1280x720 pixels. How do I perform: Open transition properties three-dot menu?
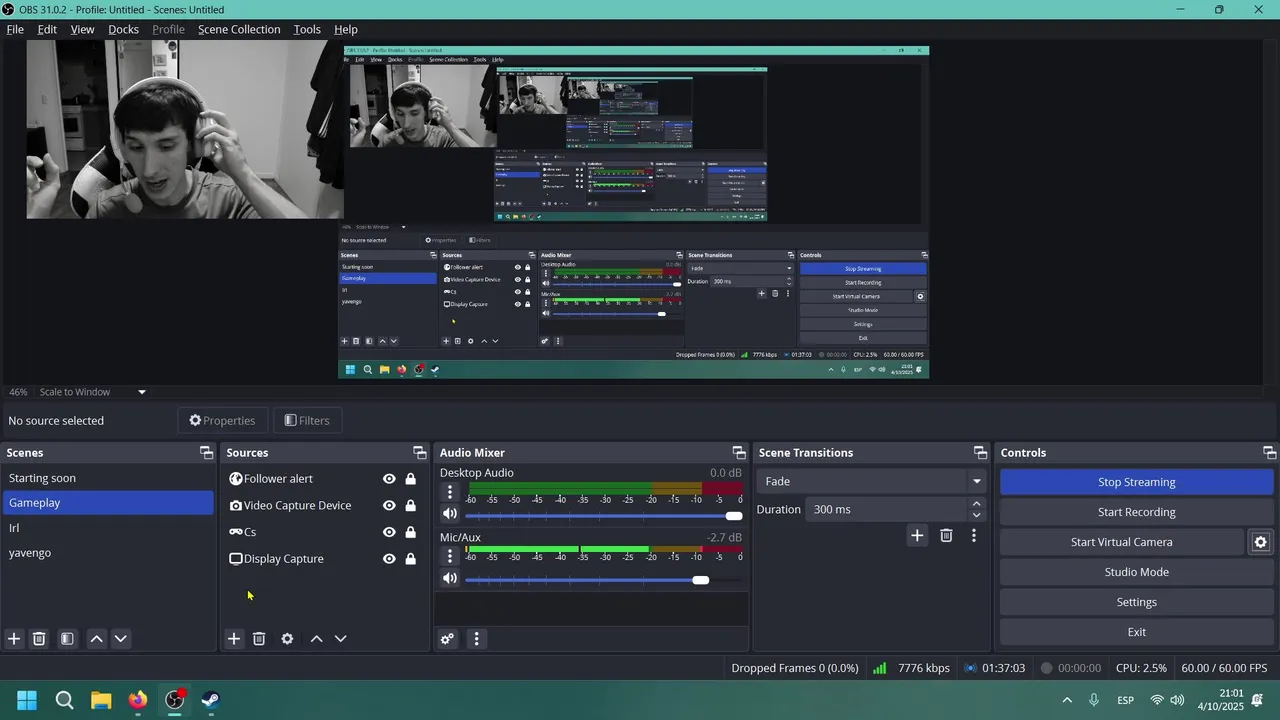[x=974, y=535]
